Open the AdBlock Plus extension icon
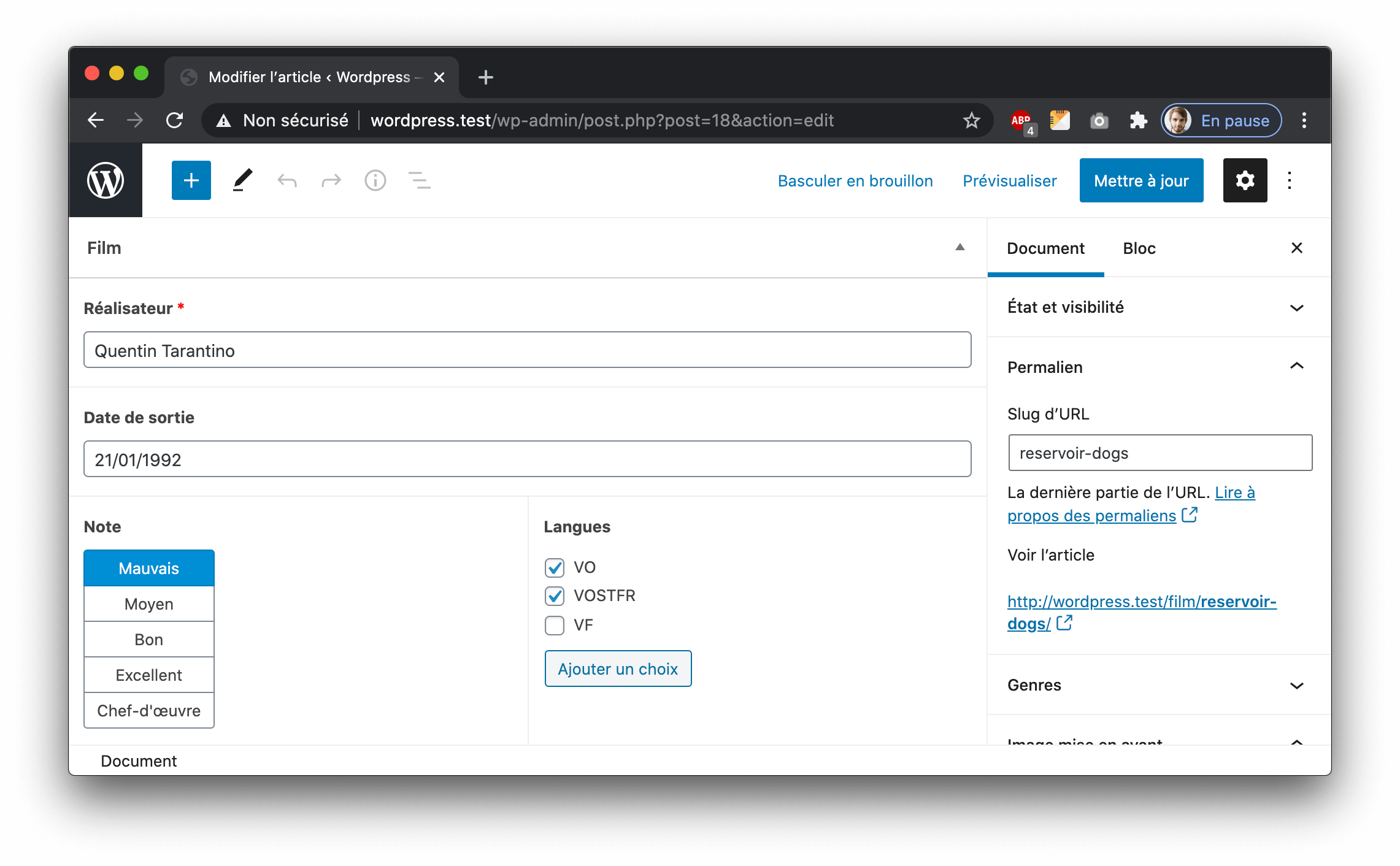Image resolution: width=1400 pixels, height=866 pixels. (x=1021, y=120)
